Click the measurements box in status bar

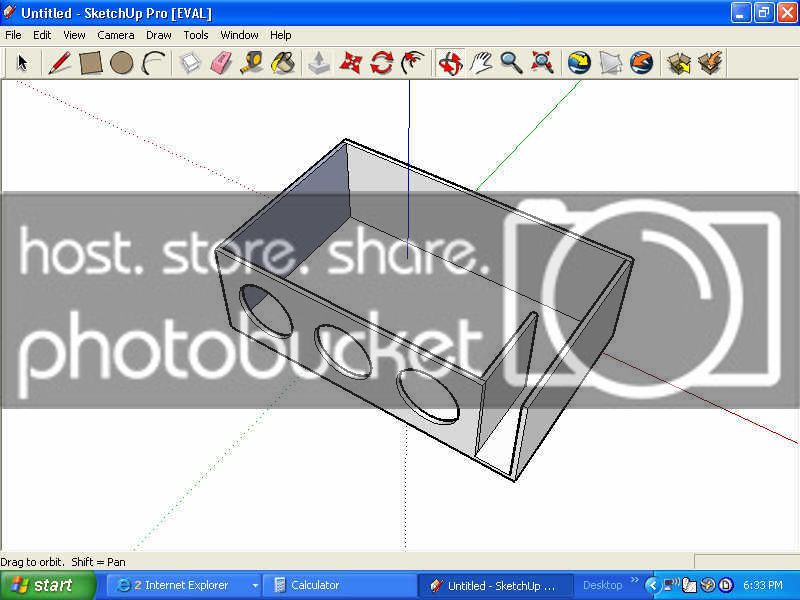[746, 561]
